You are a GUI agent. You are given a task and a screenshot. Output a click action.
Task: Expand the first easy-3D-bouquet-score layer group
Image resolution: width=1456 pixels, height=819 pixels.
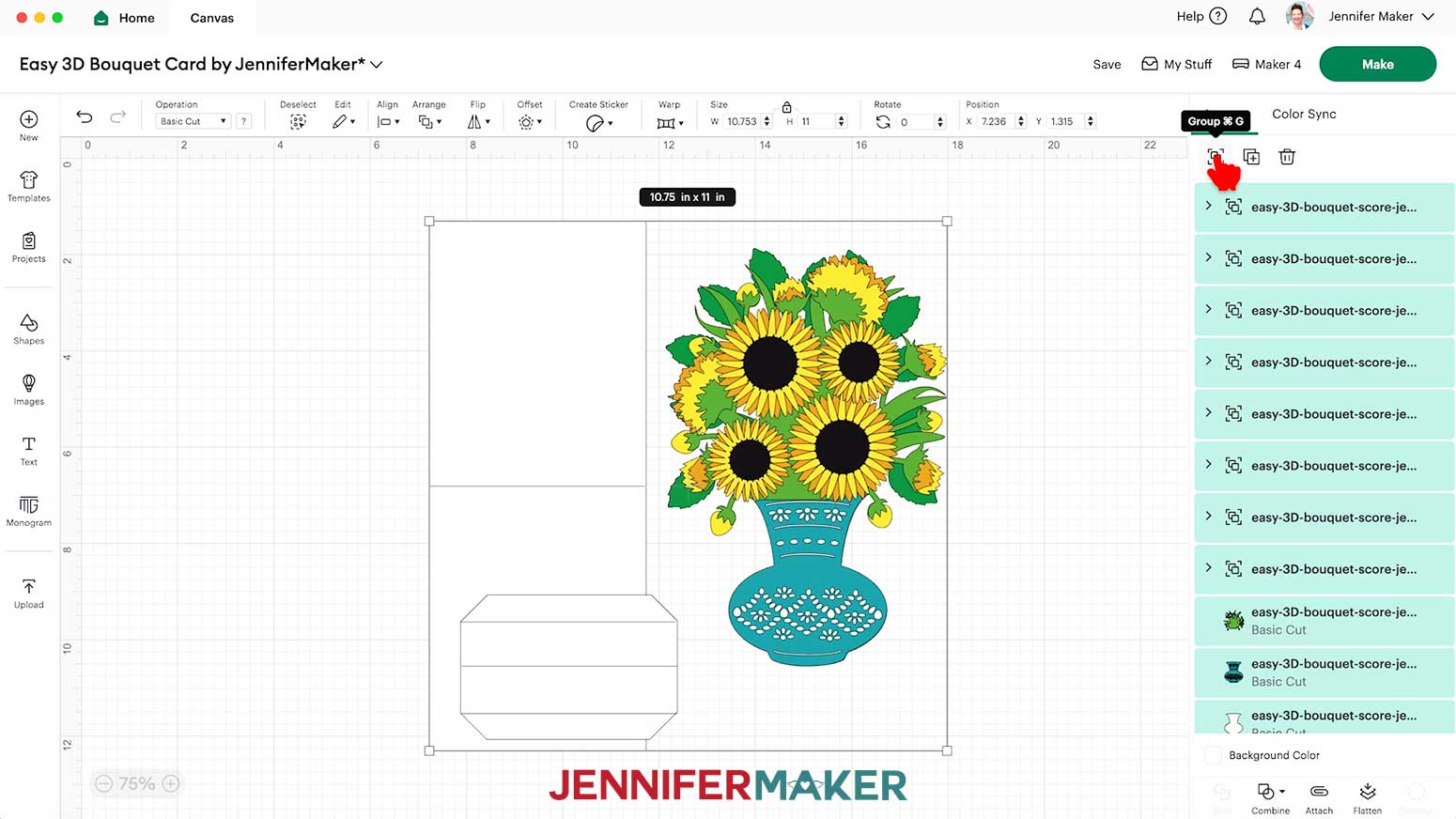click(1209, 206)
